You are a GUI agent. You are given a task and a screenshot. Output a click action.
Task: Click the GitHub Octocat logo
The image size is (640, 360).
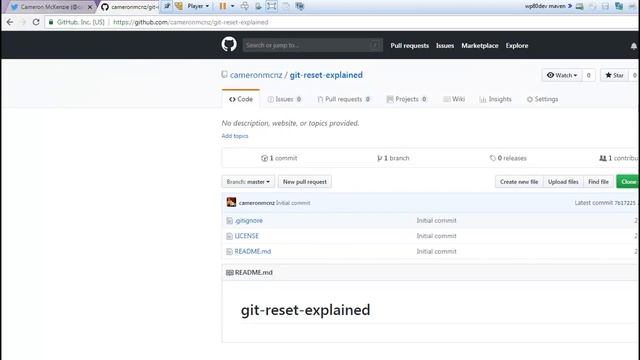229,44
